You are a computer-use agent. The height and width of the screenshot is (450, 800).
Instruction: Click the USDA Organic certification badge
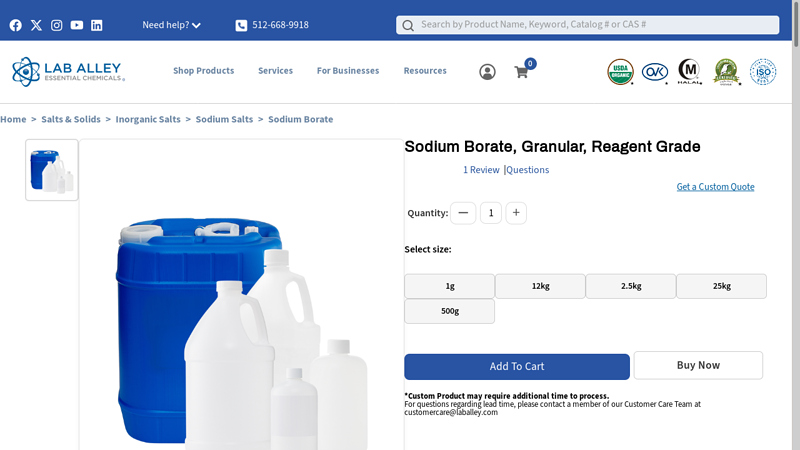620,72
